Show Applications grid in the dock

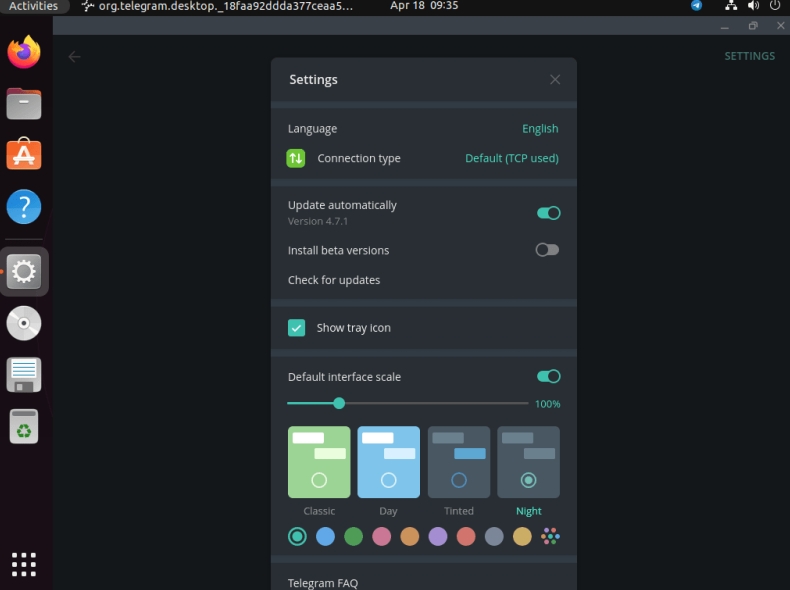point(24,563)
